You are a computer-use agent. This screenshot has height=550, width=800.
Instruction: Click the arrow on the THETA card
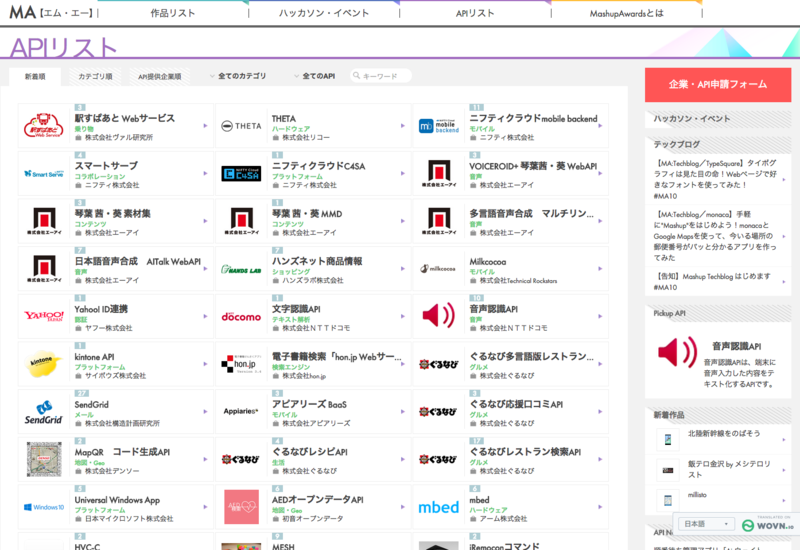coord(403,126)
